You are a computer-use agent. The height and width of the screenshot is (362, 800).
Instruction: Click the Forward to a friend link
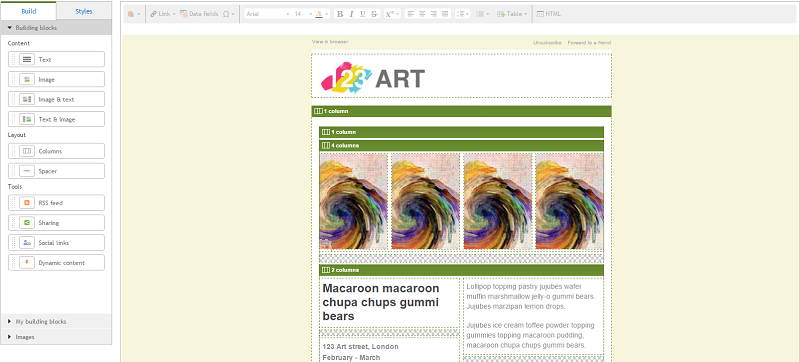click(589, 43)
